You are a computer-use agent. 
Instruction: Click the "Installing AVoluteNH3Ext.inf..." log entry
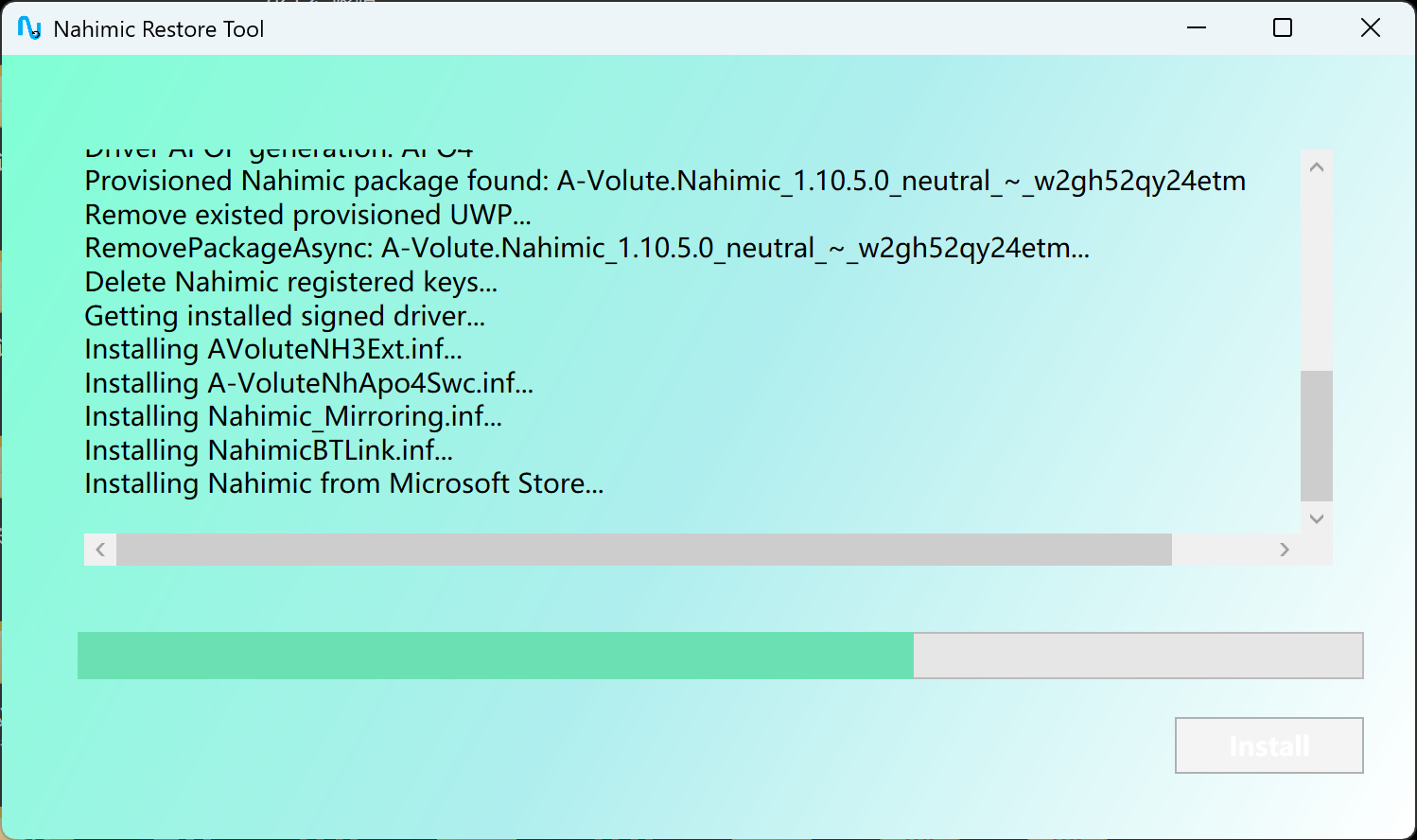click(x=273, y=349)
